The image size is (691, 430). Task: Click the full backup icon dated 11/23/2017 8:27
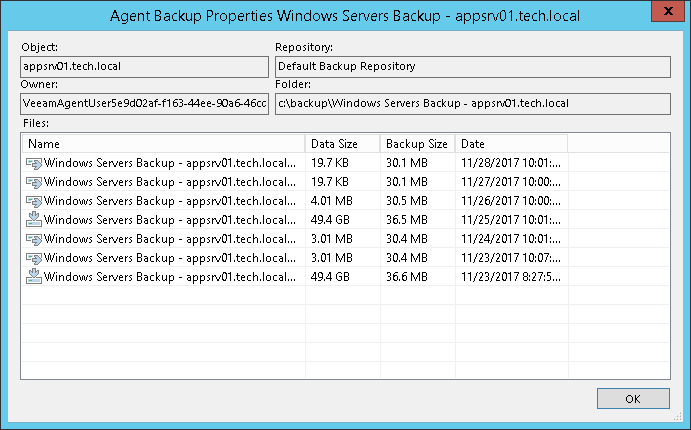[x=34, y=276]
